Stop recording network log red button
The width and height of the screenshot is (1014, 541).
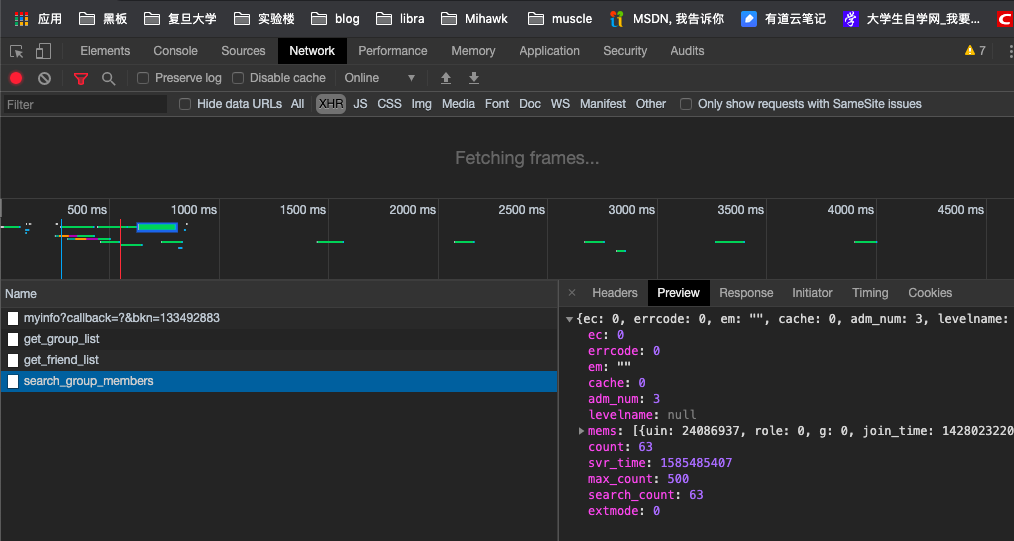[x=16, y=78]
